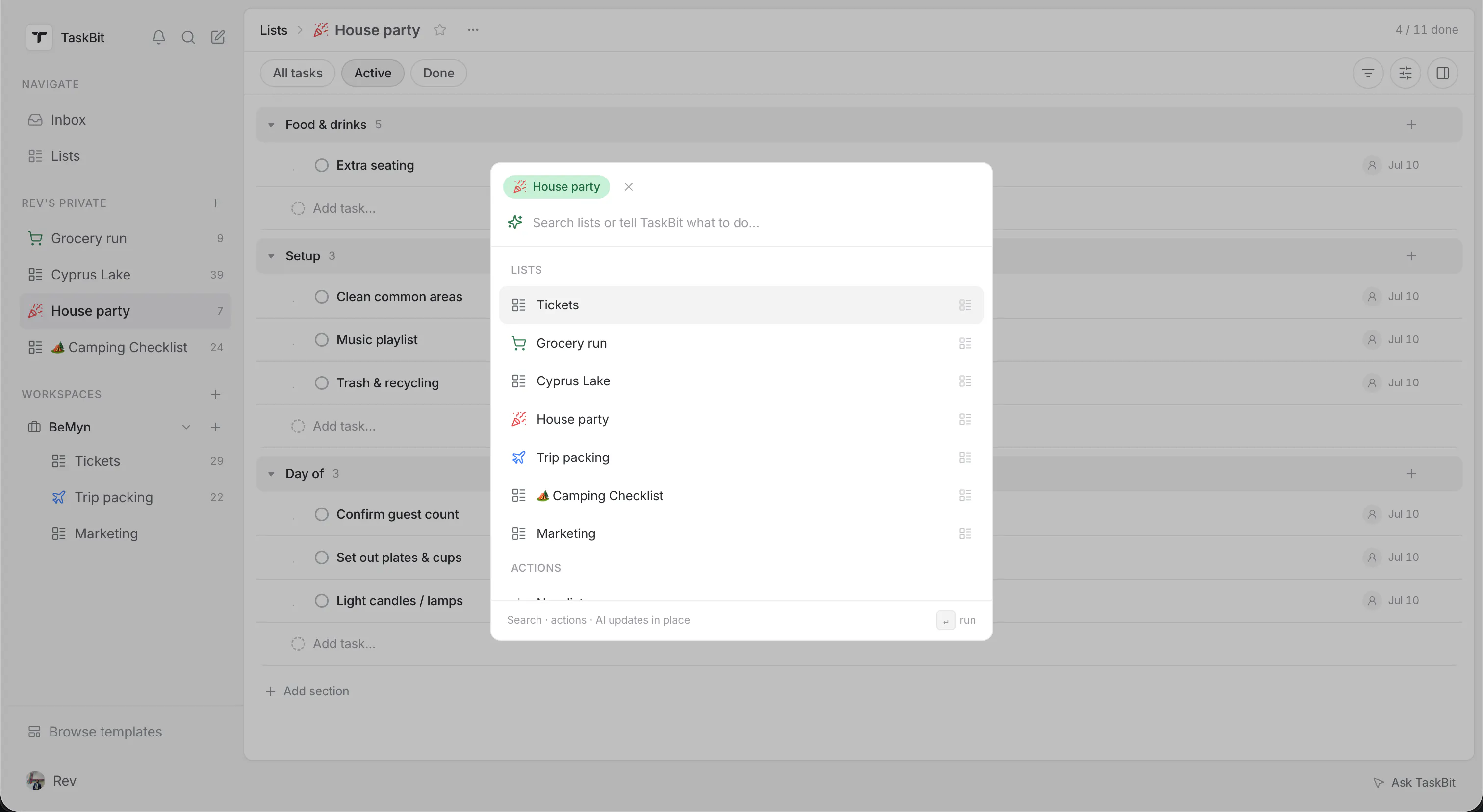Select Tickets in the search results
Image resolution: width=1483 pixels, height=812 pixels.
(741, 305)
